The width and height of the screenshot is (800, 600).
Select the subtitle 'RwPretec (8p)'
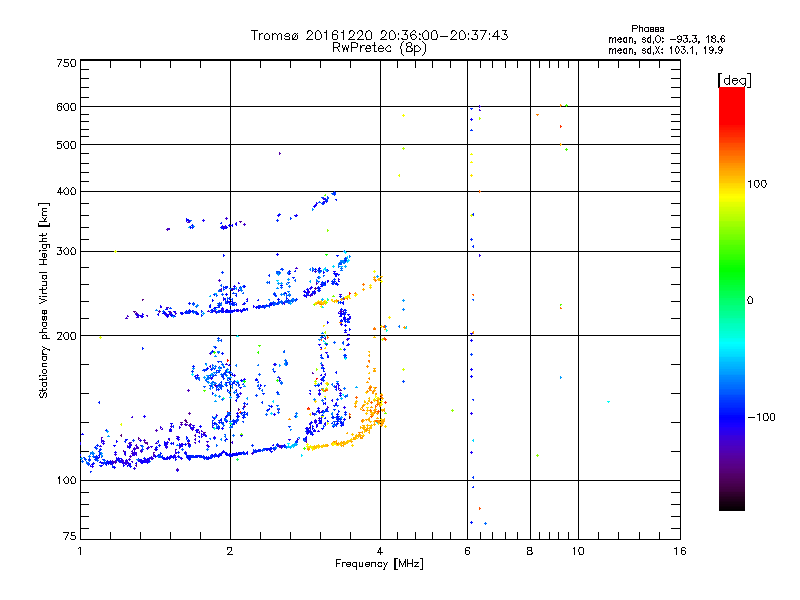[379, 48]
